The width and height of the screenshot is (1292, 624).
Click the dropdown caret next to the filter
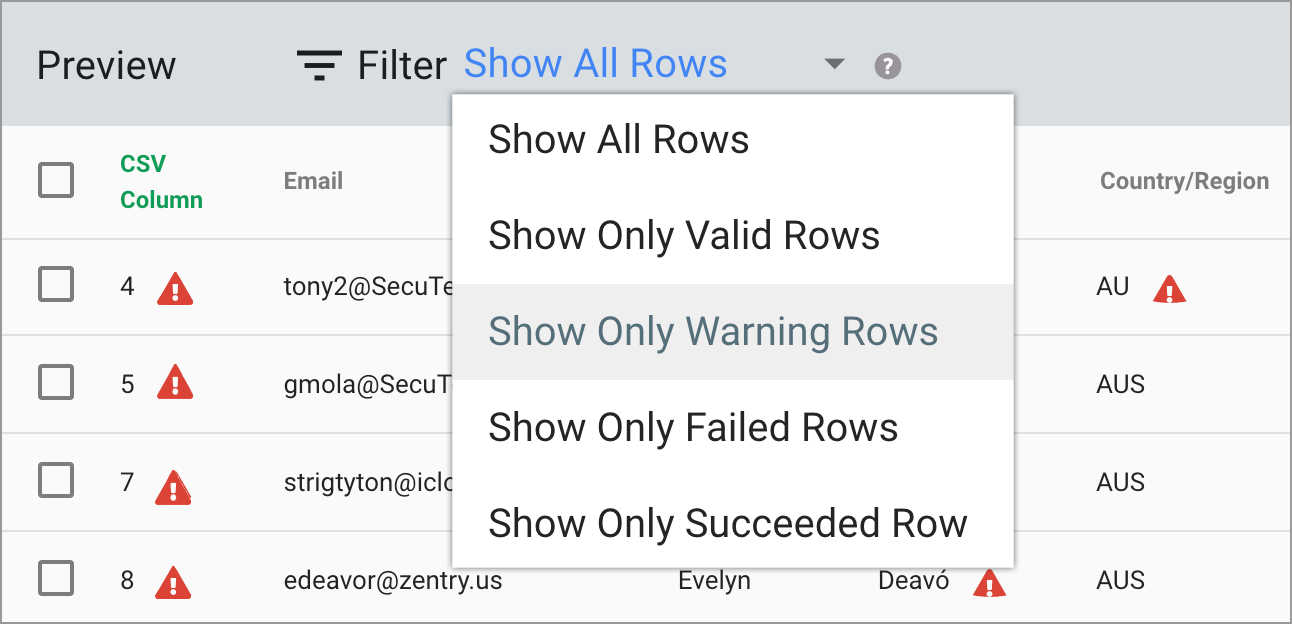[x=833, y=63]
